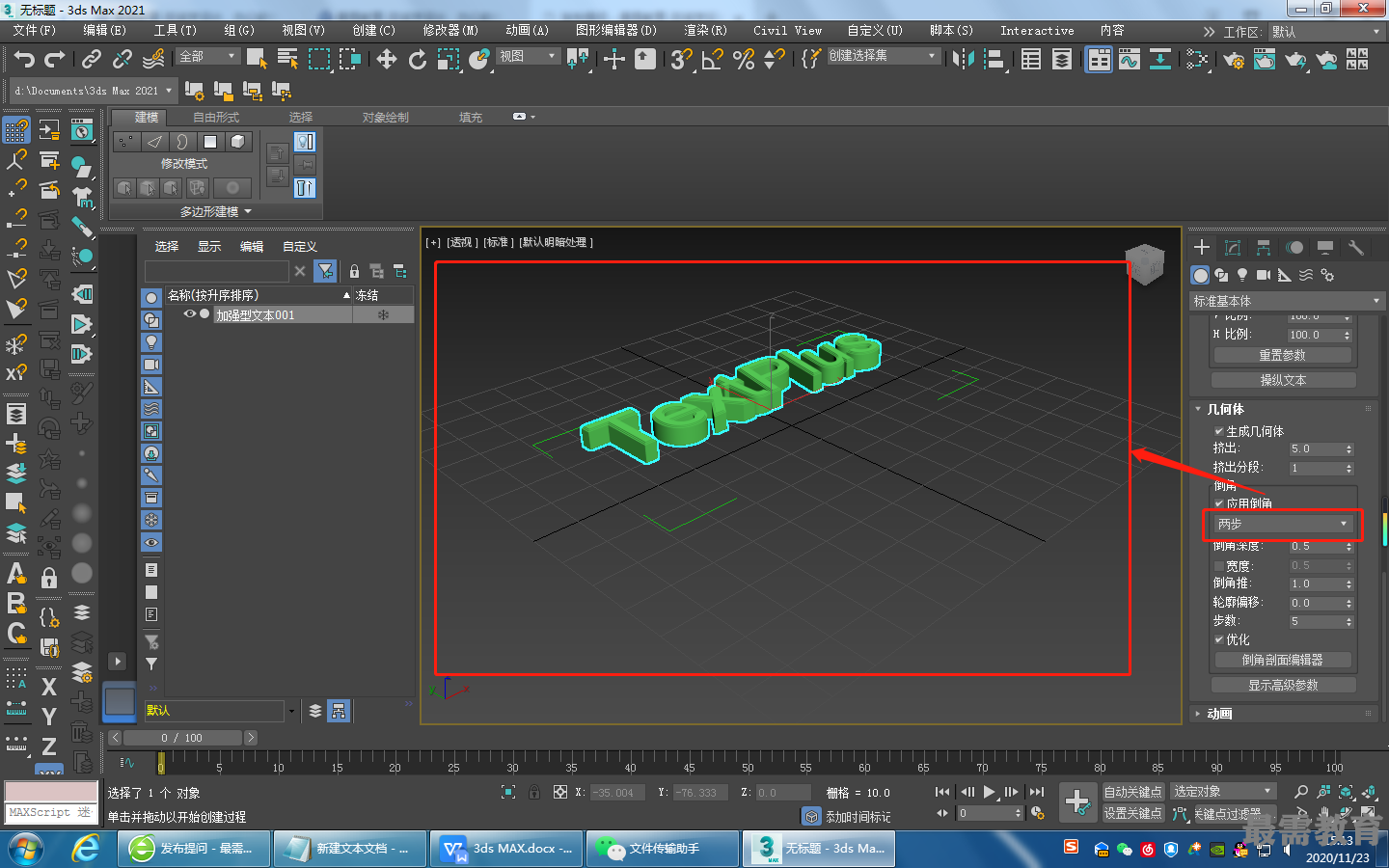Viewport: 1389px width, 868px height.
Task: Click the Redo arrow icon
Action: tap(55, 60)
